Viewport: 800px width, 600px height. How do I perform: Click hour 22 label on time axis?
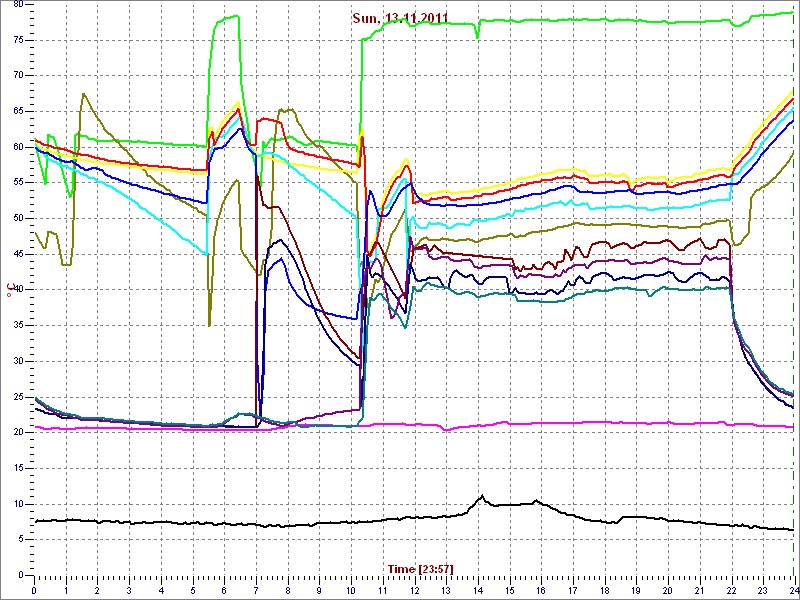732,590
